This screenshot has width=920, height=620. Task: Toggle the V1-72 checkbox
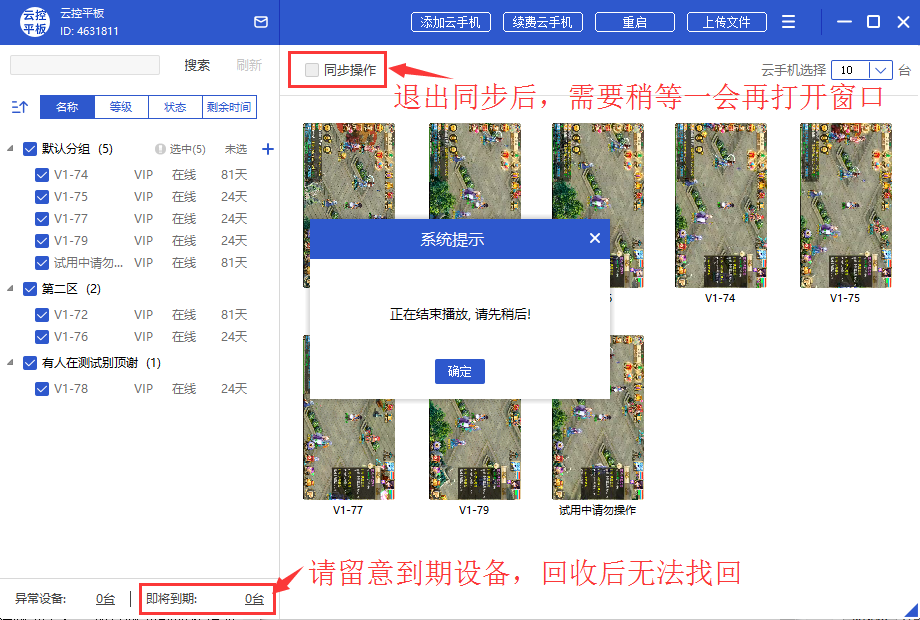[x=42, y=315]
